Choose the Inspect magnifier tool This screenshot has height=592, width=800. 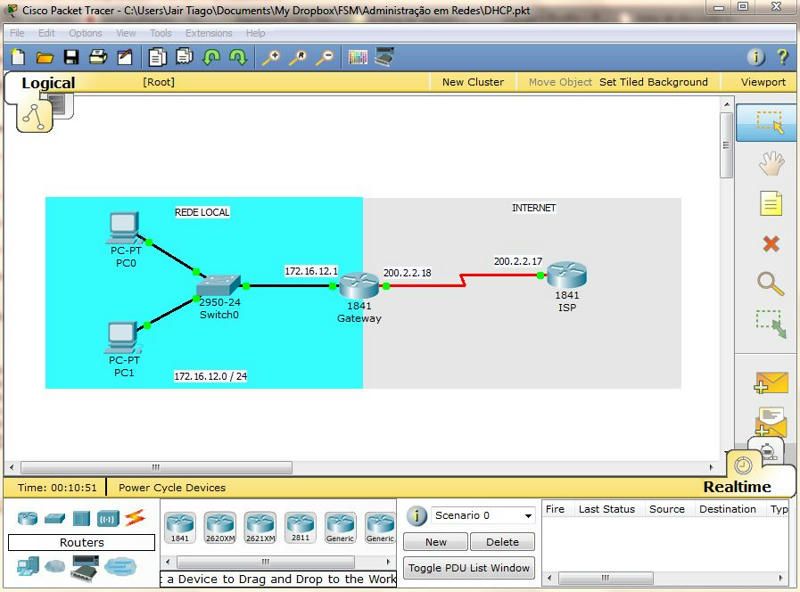tap(770, 284)
